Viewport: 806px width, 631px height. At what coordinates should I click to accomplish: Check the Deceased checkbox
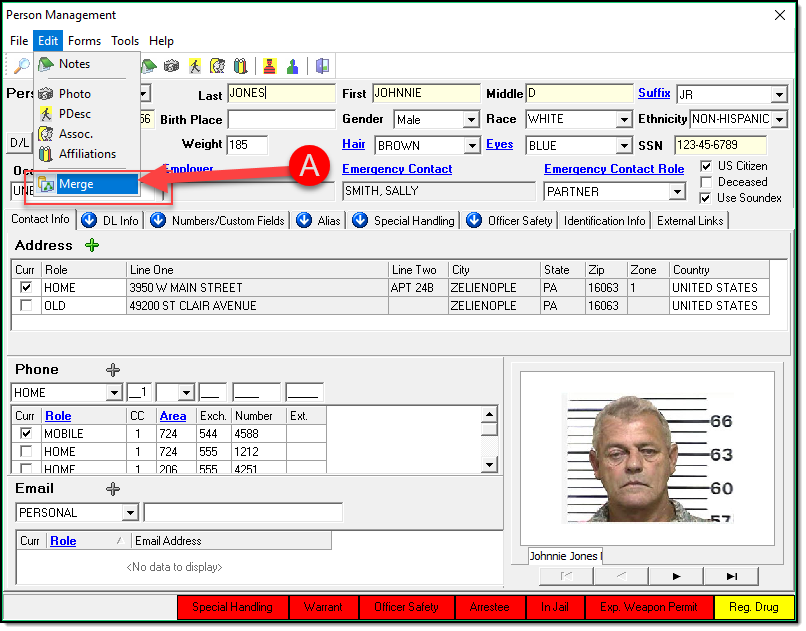[x=707, y=182]
